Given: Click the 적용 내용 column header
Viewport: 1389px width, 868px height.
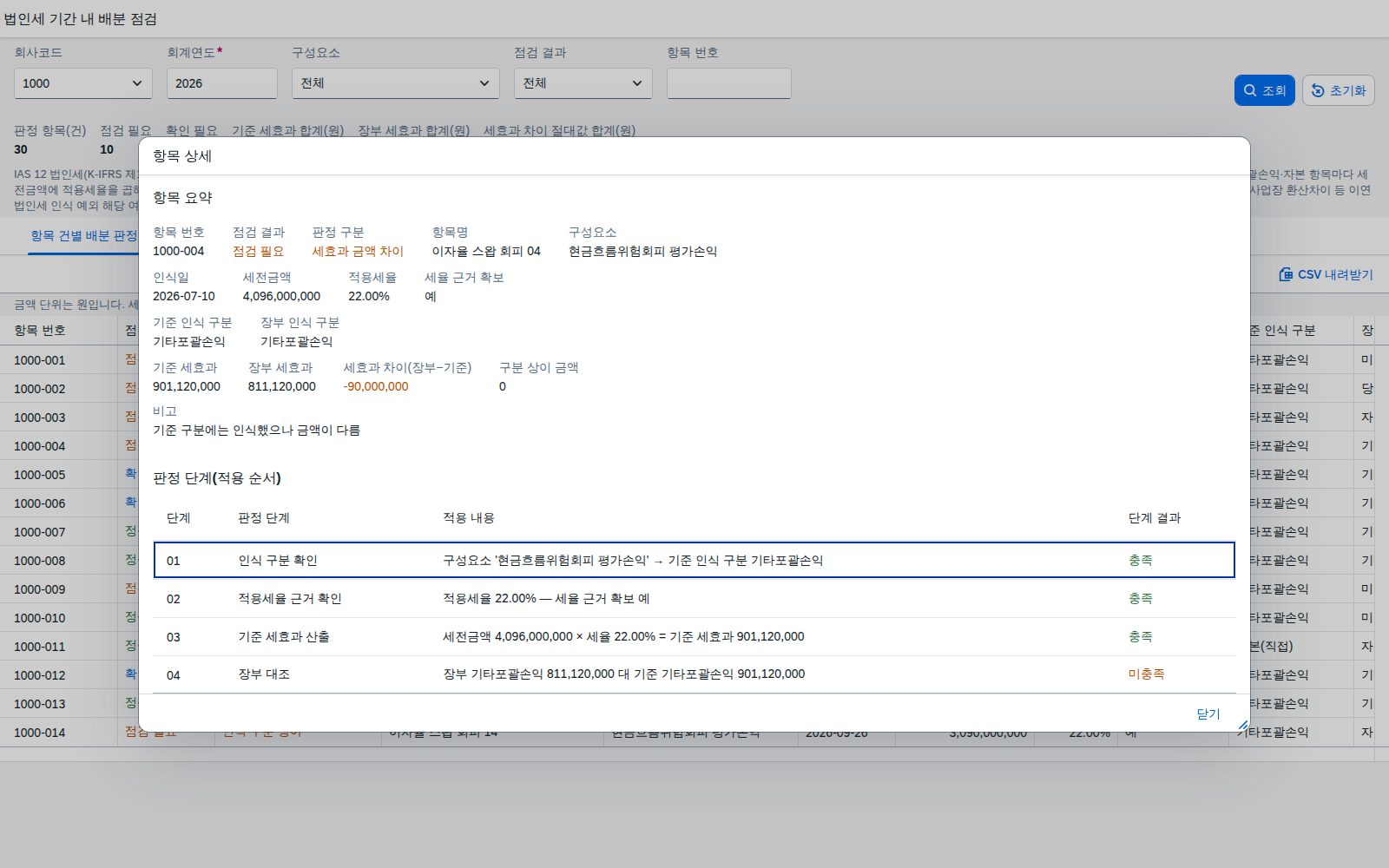Looking at the screenshot, I should (469, 517).
